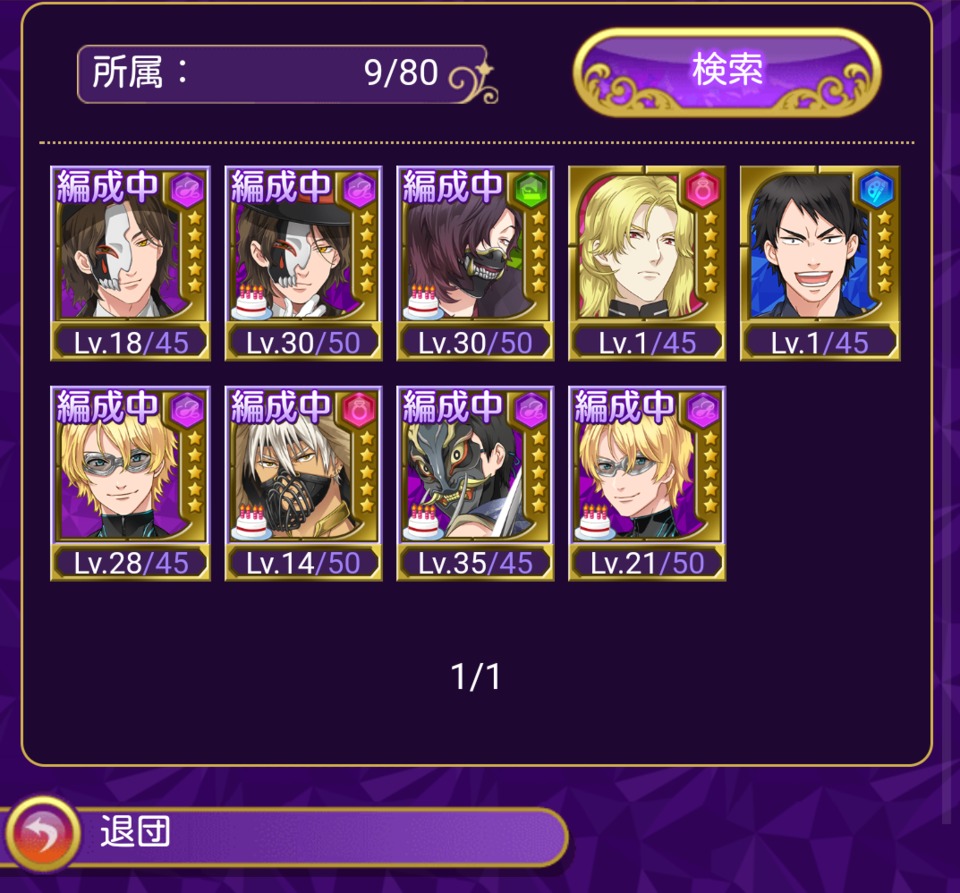
Task: Select the blond goggles character Lv.28/45
Action: (130, 484)
